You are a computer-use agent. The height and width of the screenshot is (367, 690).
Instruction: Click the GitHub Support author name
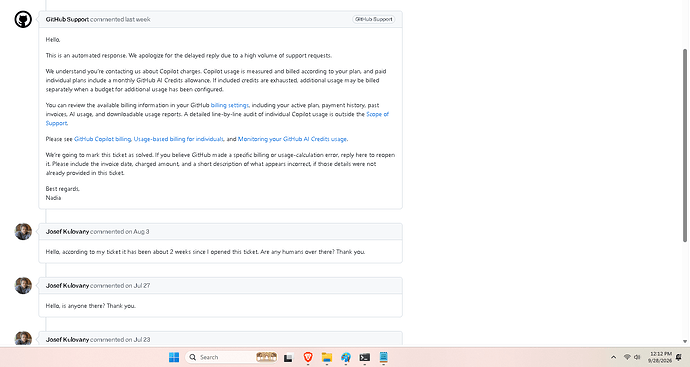pos(67,19)
